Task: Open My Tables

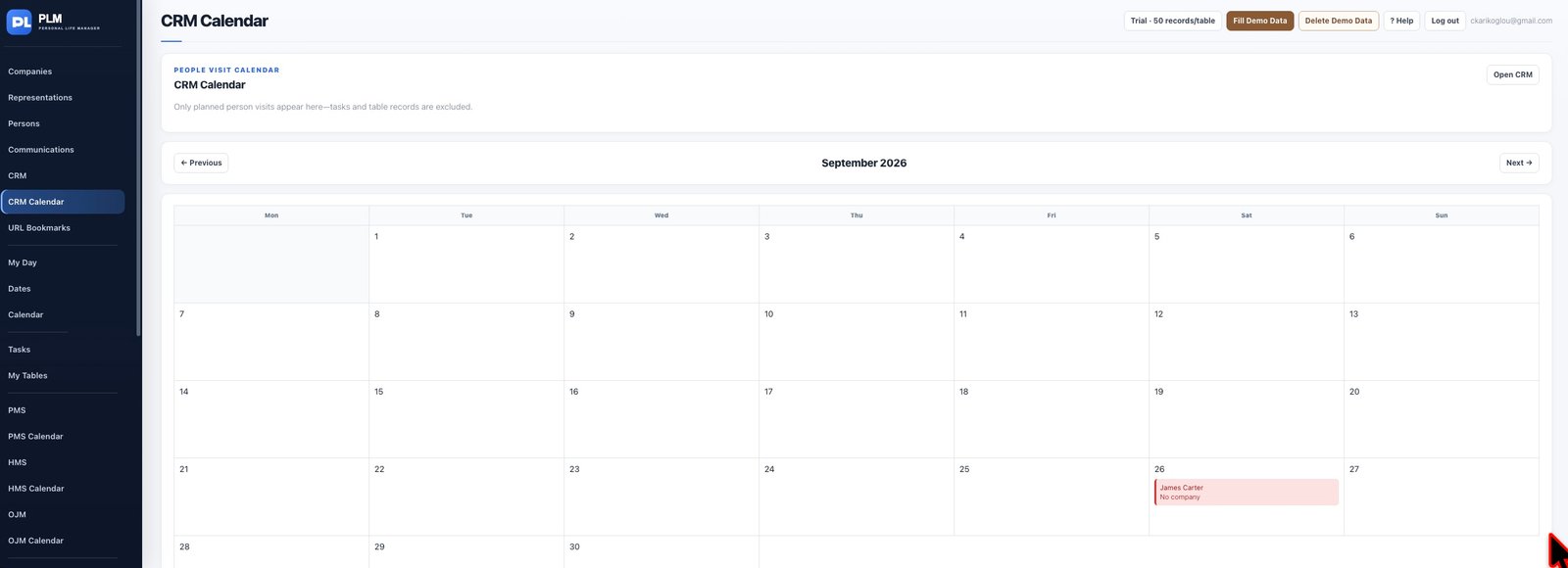Action: pyautogui.click(x=27, y=375)
